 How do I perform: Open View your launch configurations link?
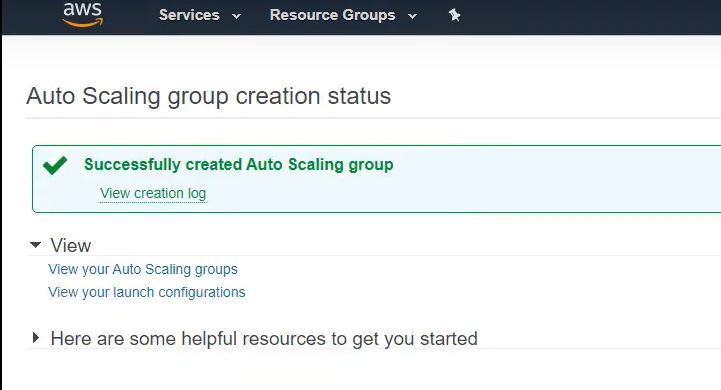tap(147, 292)
